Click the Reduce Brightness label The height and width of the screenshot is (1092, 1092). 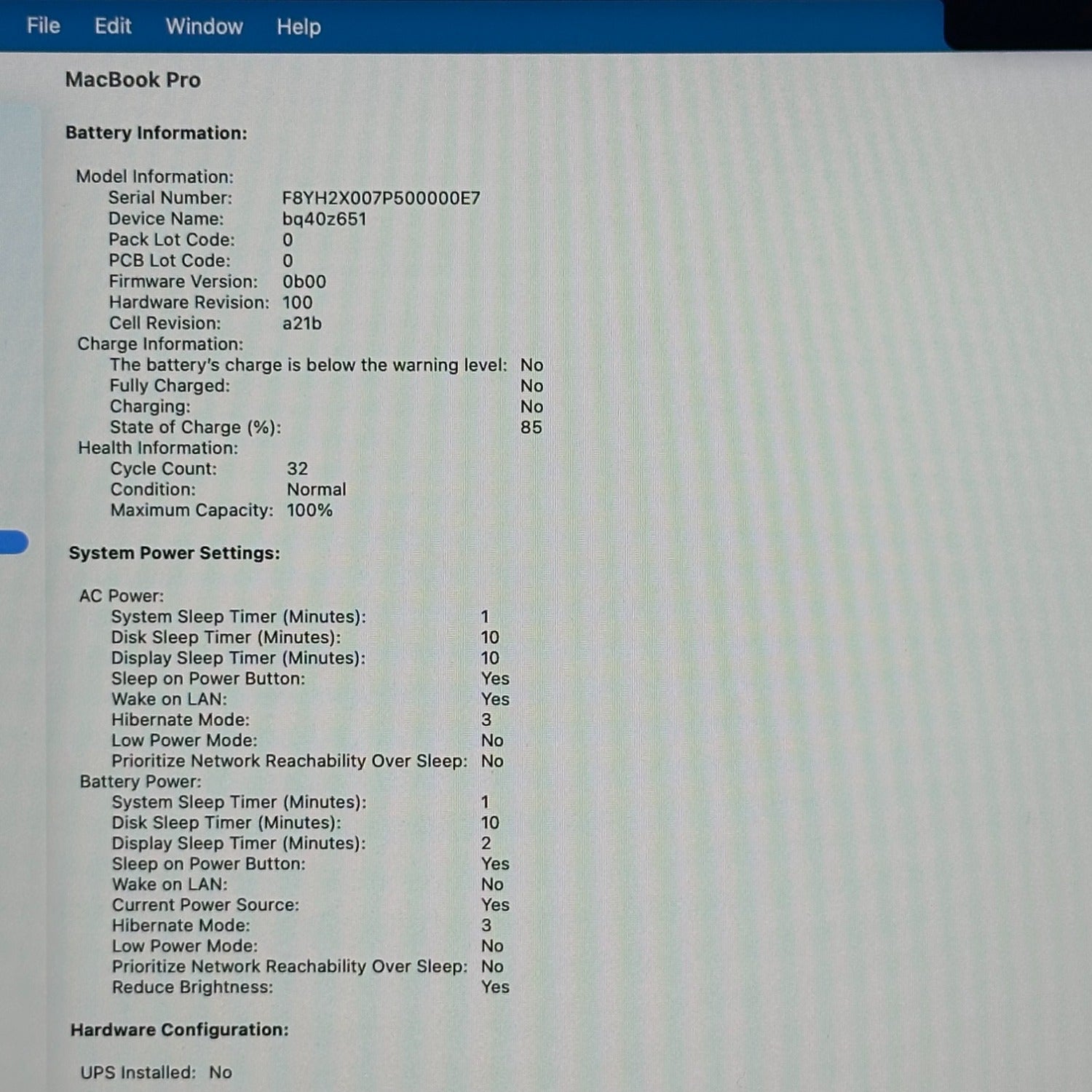(192, 987)
